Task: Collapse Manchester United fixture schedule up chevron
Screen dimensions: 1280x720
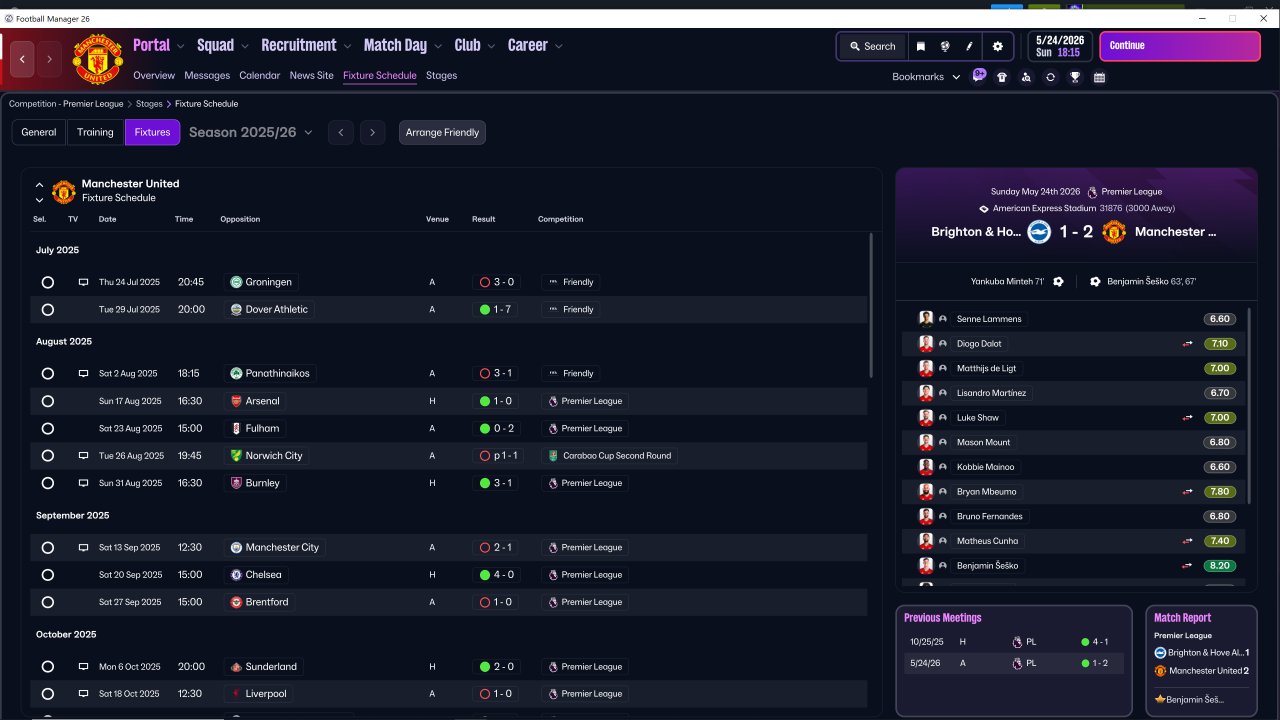Action: (39, 185)
